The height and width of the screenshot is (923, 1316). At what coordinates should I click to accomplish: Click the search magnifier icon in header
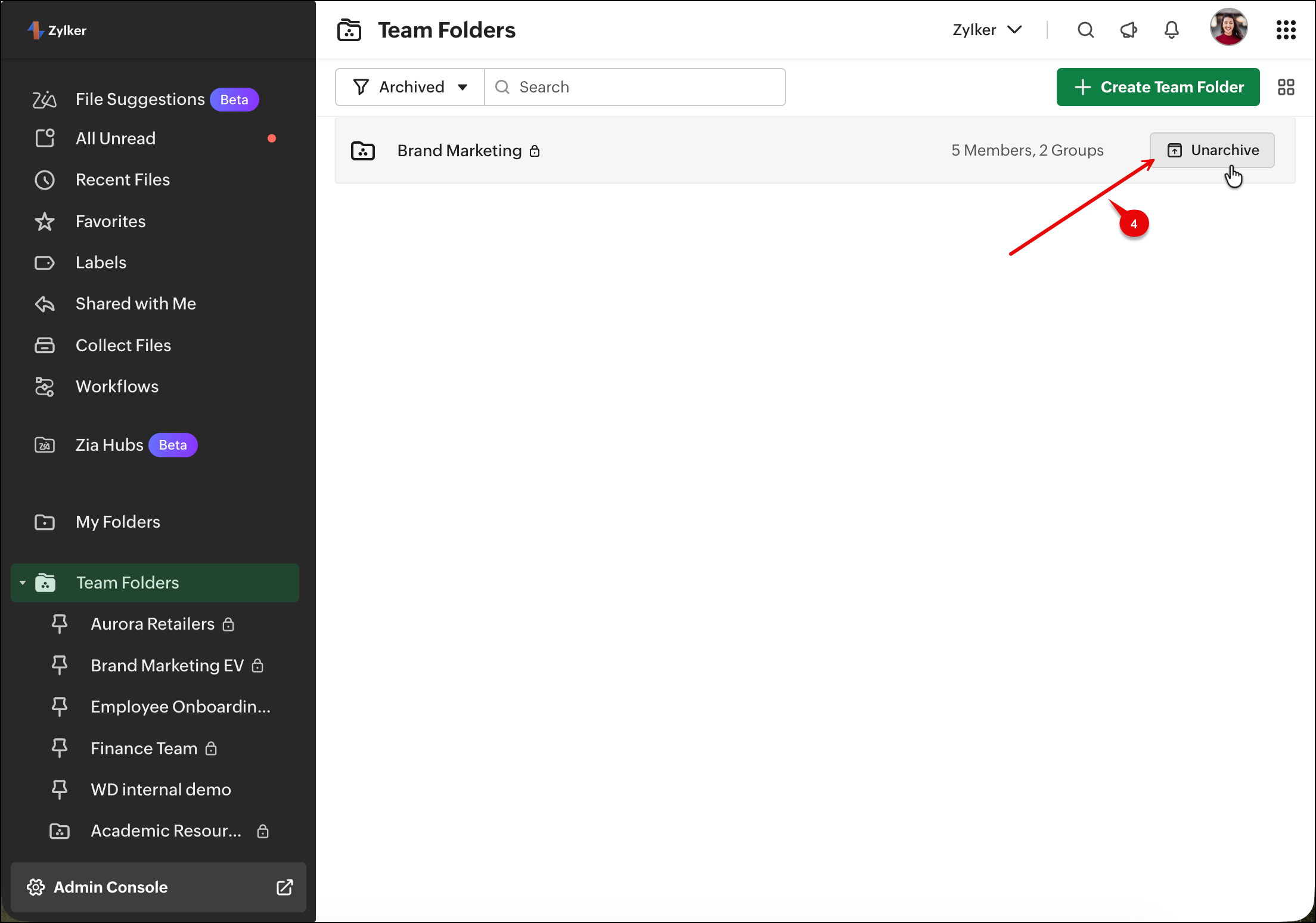(1085, 30)
